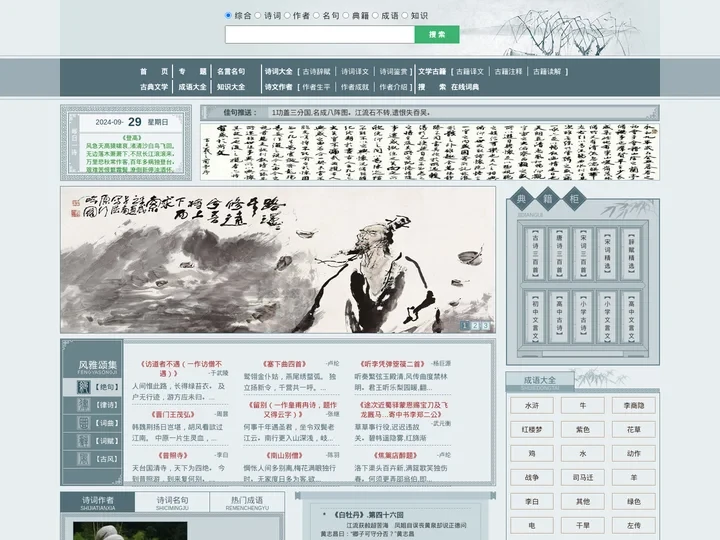Open 宋词三百首 book in the bookcase
720x540 pixels.
pyautogui.click(x=583, y=253)
